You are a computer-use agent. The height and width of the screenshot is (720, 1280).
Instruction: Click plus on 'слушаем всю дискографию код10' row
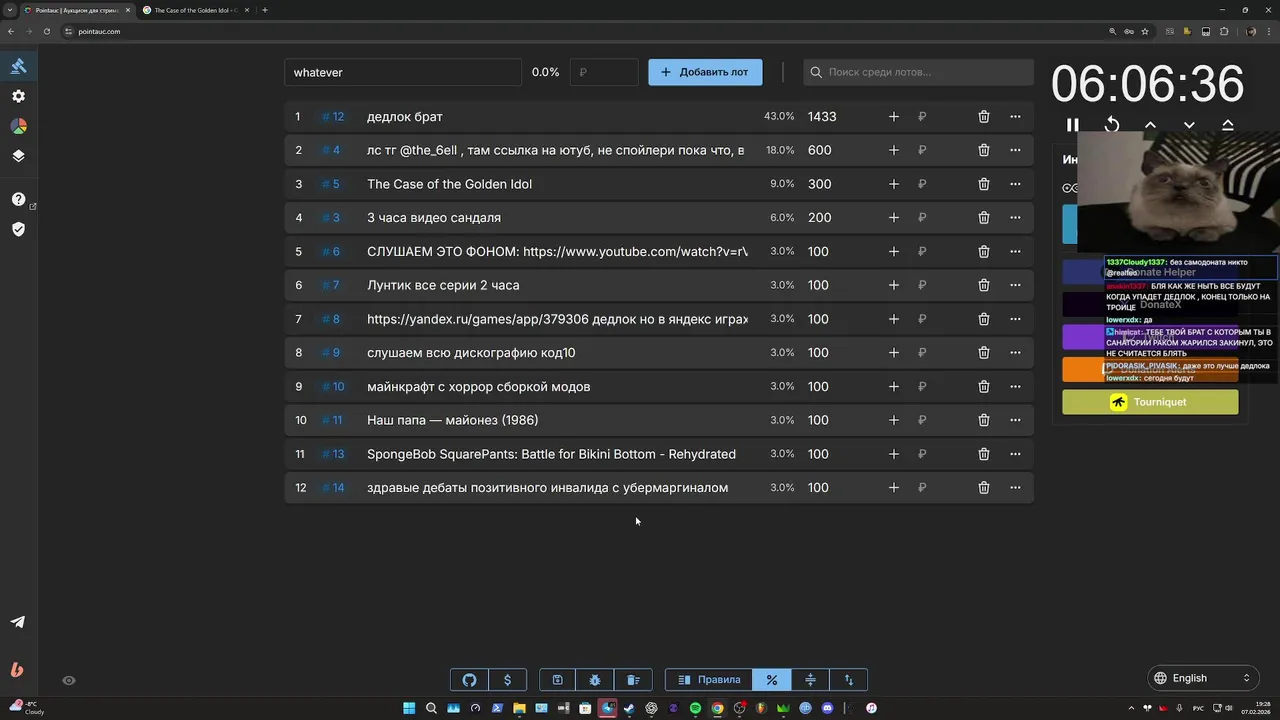pos(894,353)
